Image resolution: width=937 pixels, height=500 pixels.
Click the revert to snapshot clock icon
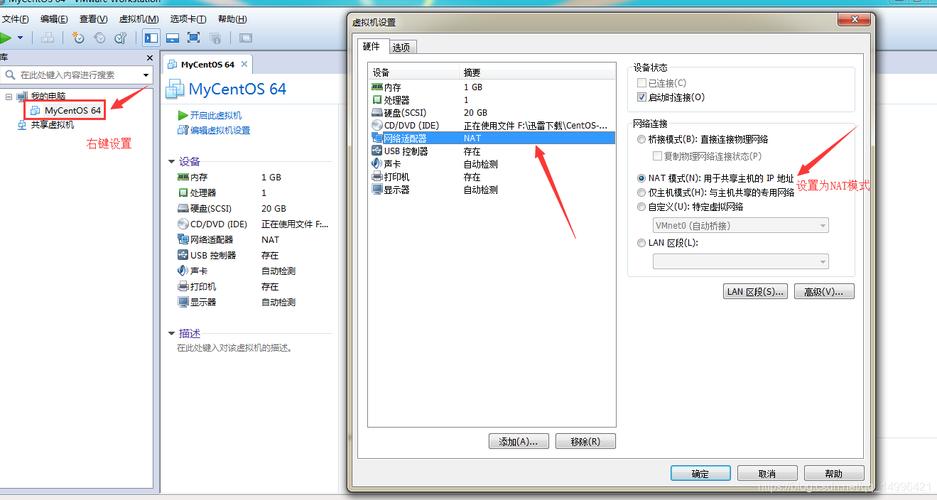[99, 38]
